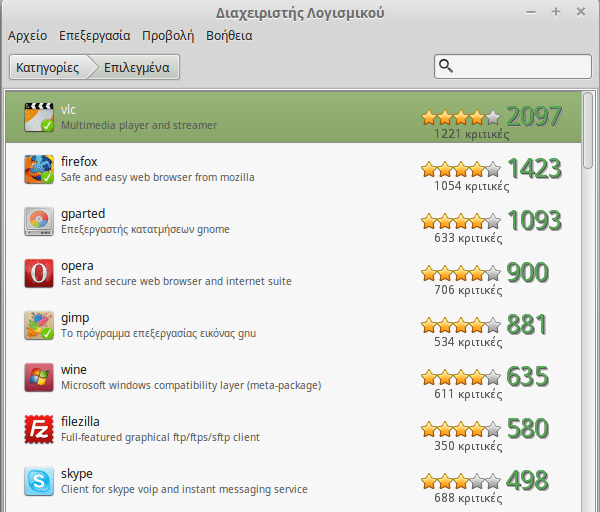Click '706 κριτικές' review count

[x=468, y=290]
